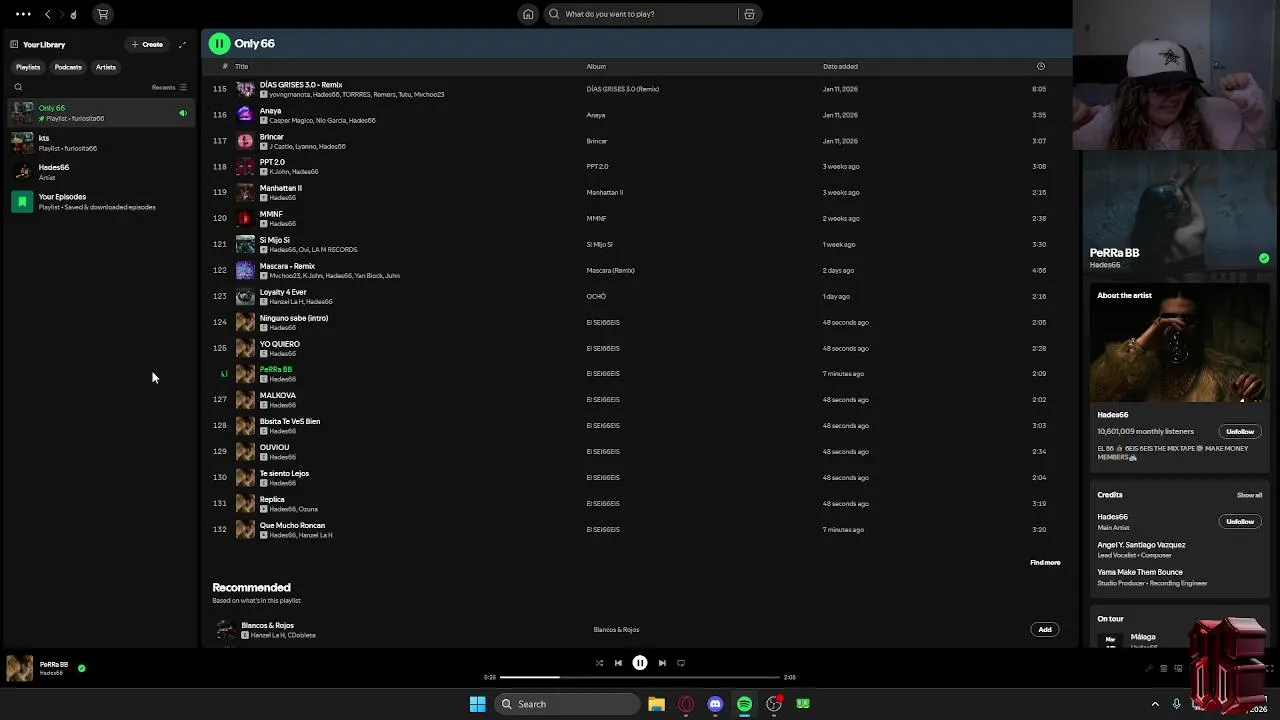Open the Browse icon in search bar

point(749,14)
